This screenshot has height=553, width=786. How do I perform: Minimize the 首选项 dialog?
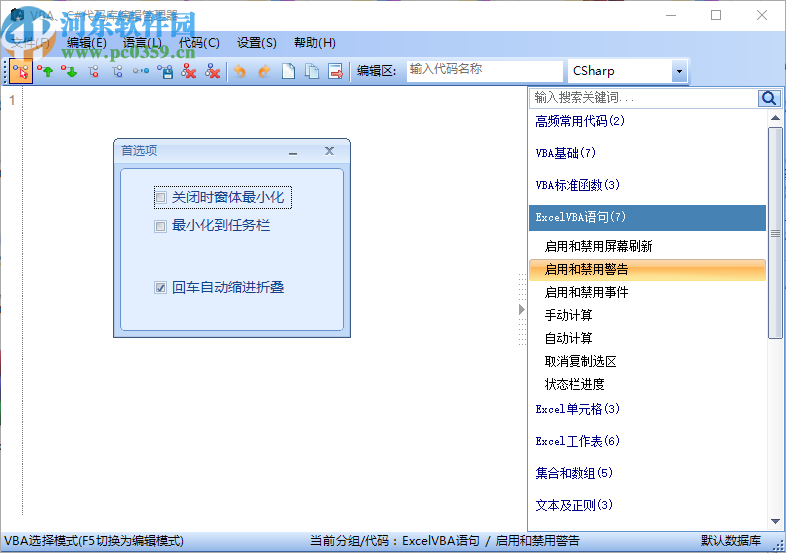coord(293,151)
